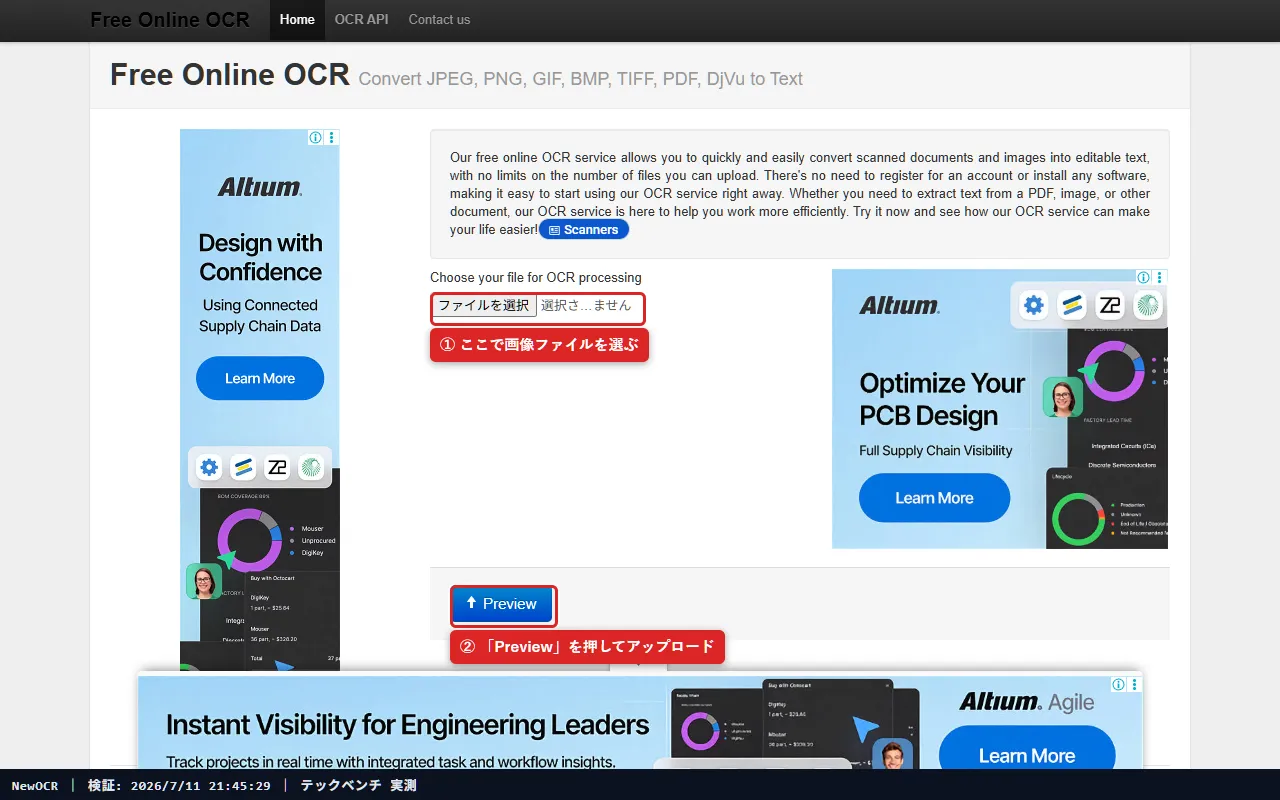
Task: Upload with the Preview button
Action: (503, 604)
